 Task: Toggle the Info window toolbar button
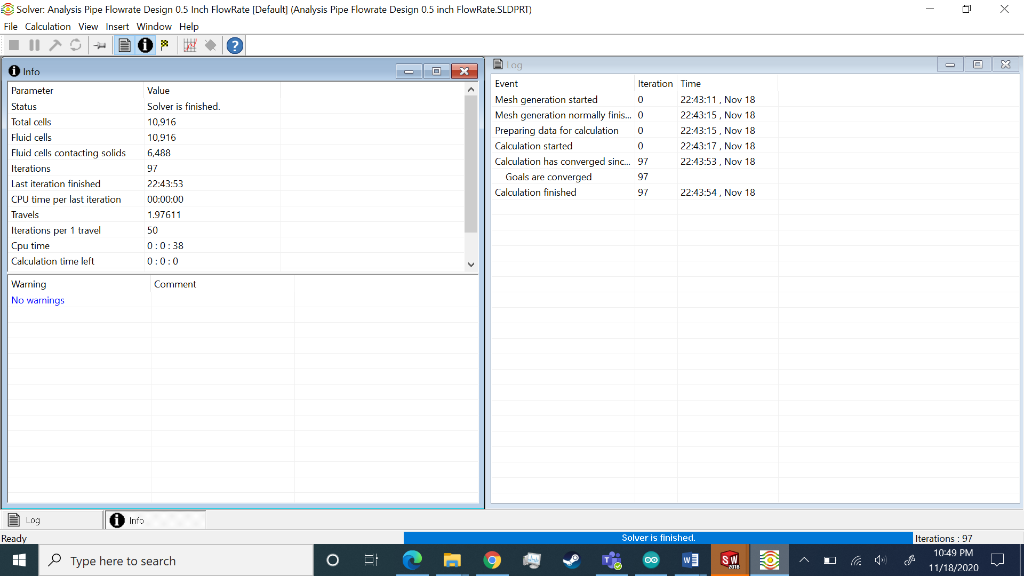[x=145, y=44]
